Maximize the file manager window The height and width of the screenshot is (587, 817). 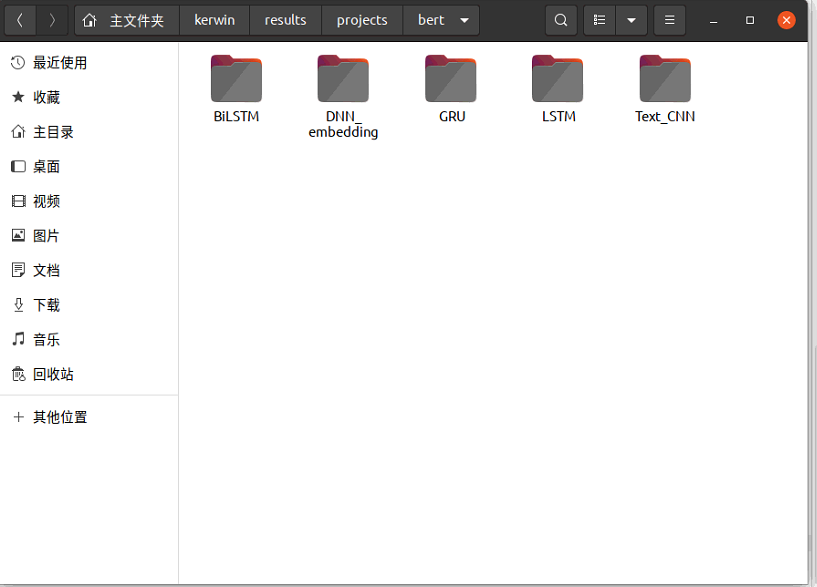pos(750,20)
